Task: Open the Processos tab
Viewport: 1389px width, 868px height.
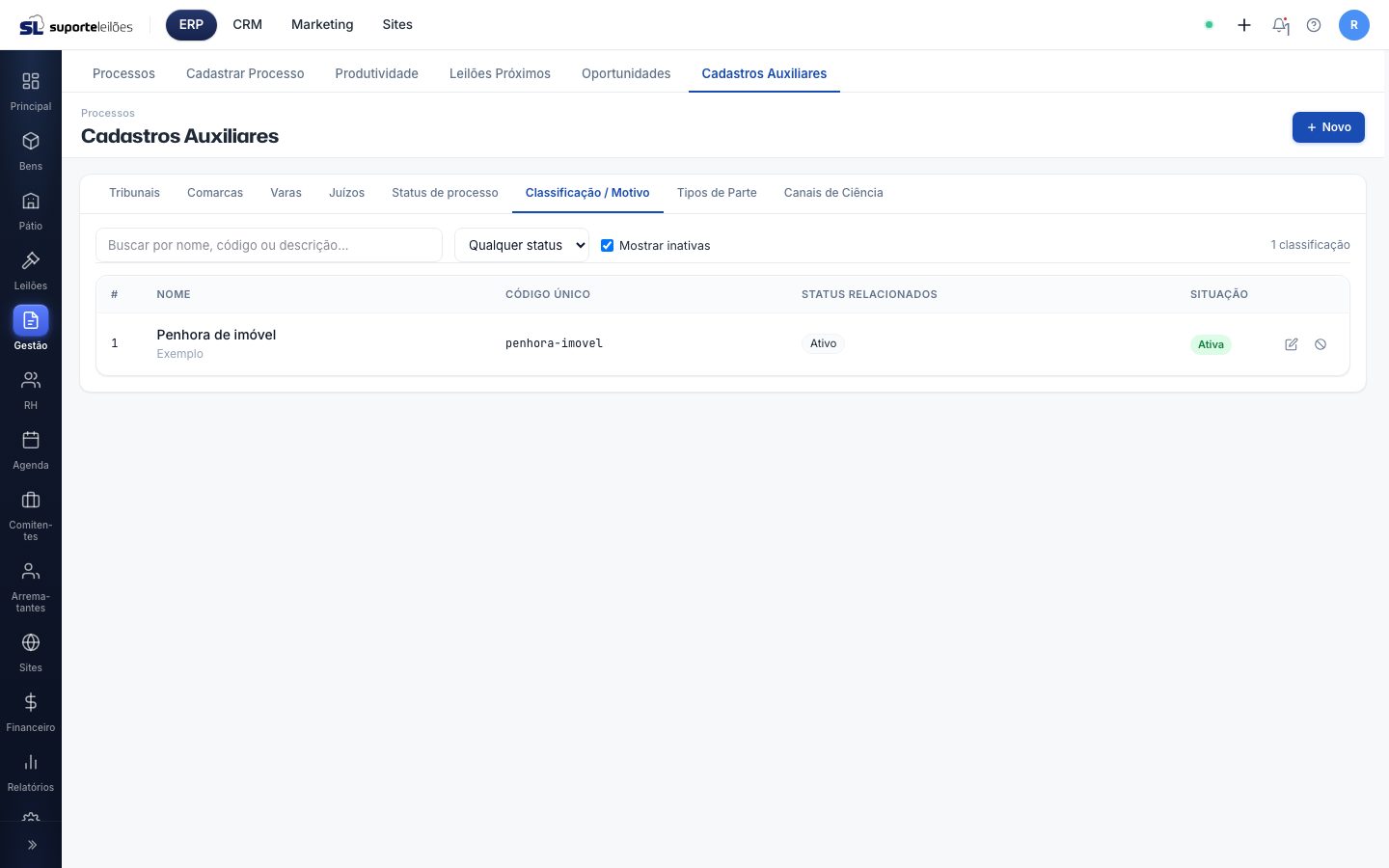Action: 123,73
